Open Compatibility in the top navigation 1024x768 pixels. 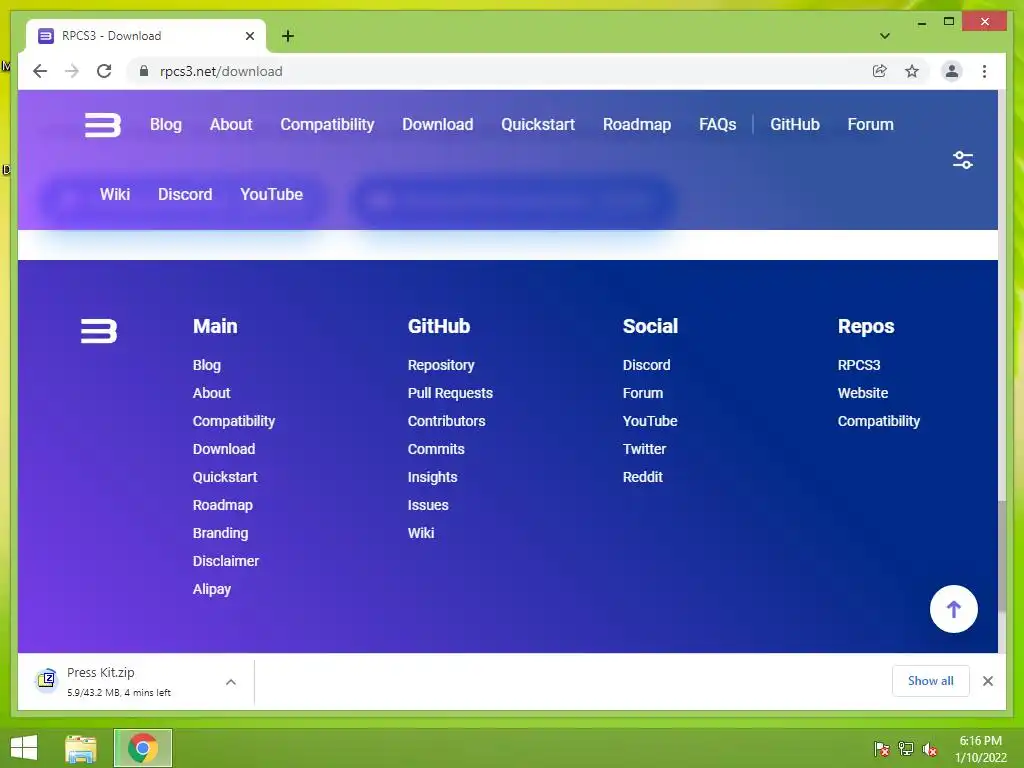click(327, 124)
